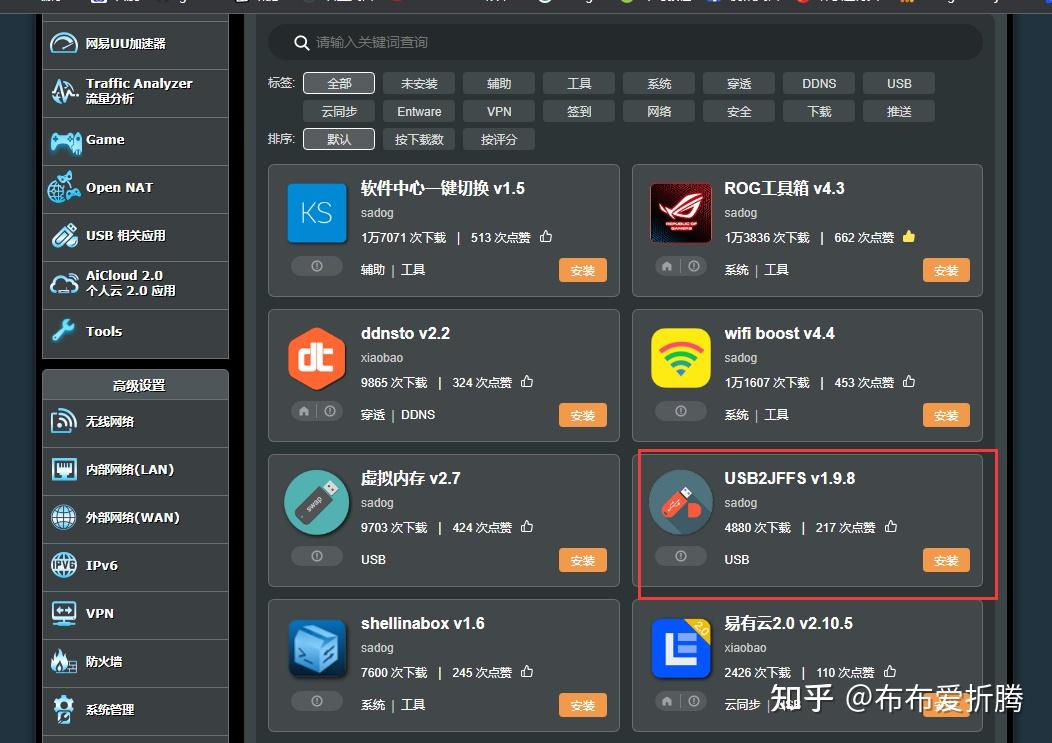
Task: Like the shellinabox plugin
Action: click(527, 671)
